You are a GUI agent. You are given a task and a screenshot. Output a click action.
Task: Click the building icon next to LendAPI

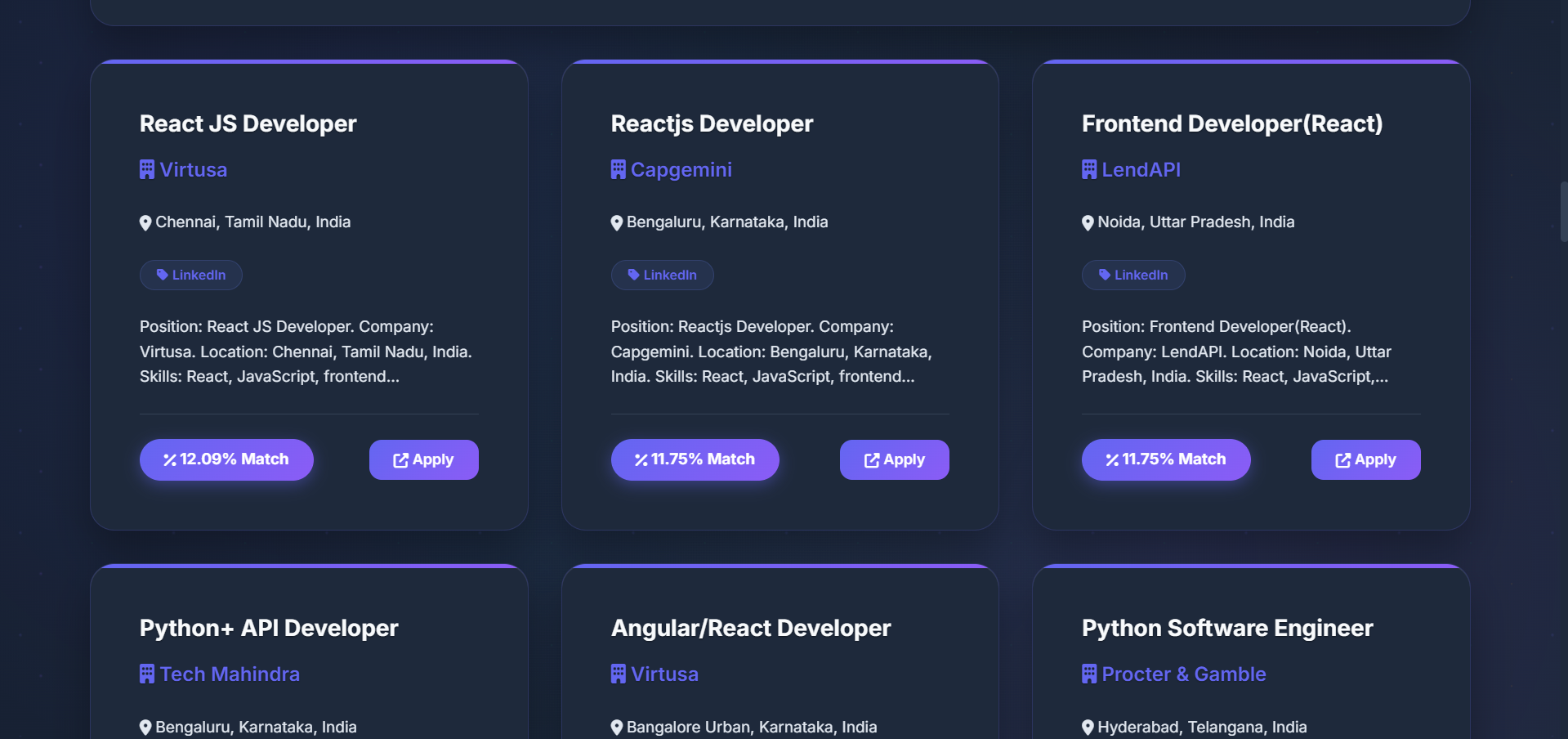tap(1089, 169)
